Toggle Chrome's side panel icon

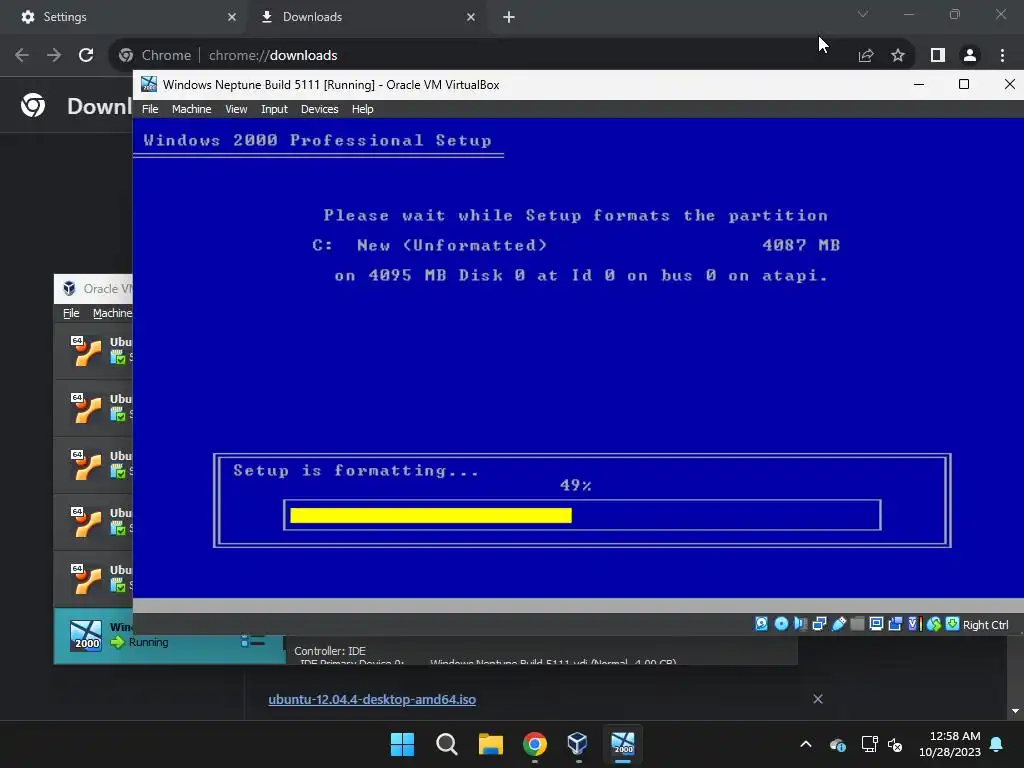tap(938, 56)
